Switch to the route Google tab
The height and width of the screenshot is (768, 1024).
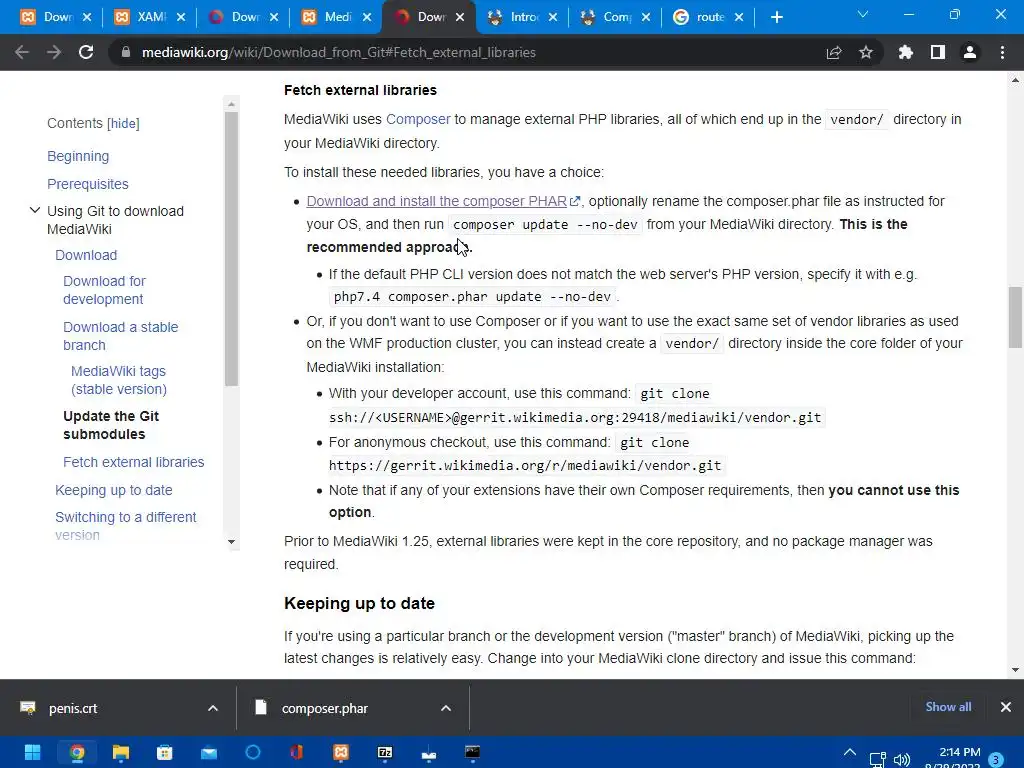click(709, 17)
